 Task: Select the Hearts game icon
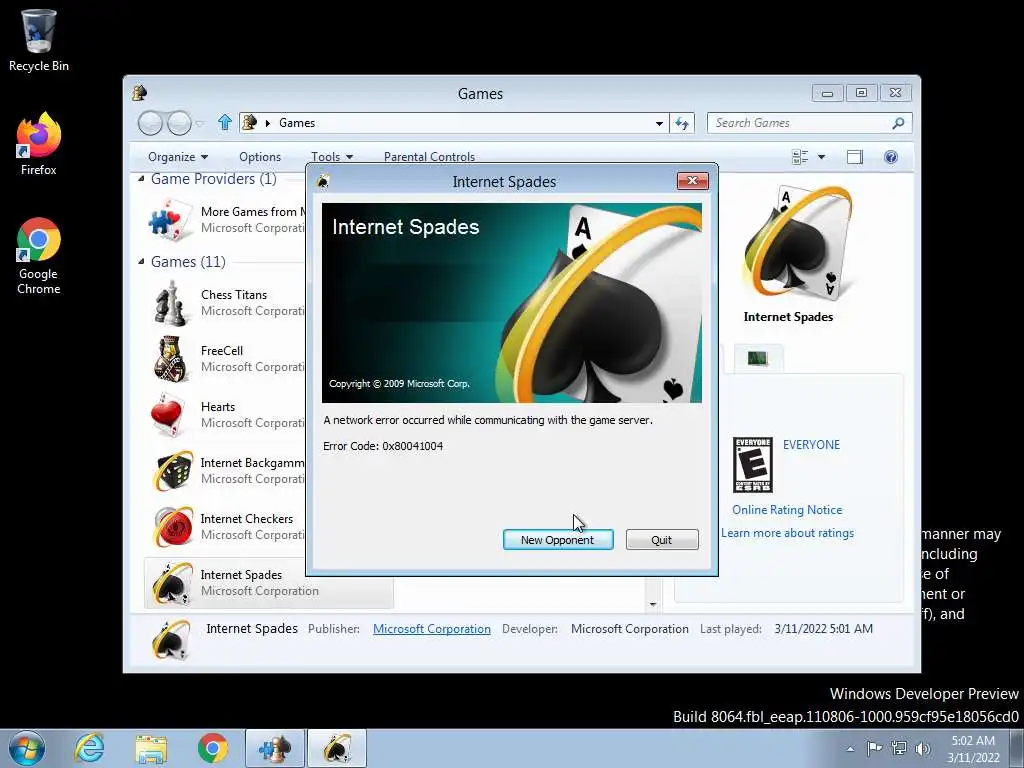[168, 415]
